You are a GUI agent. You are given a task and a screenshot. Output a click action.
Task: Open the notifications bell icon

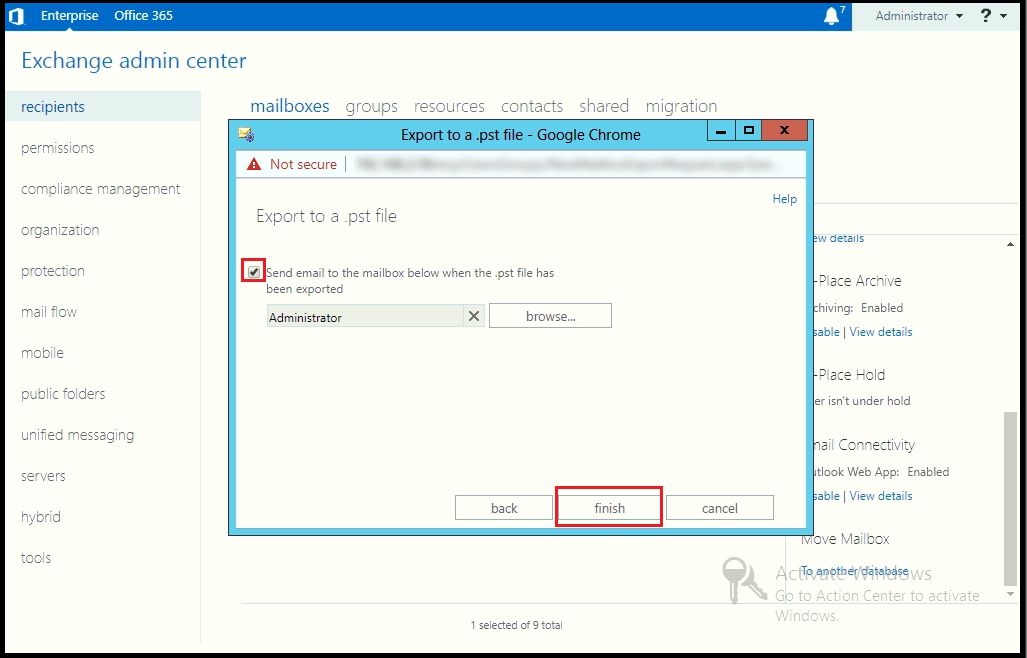click(x=832, y=16)
